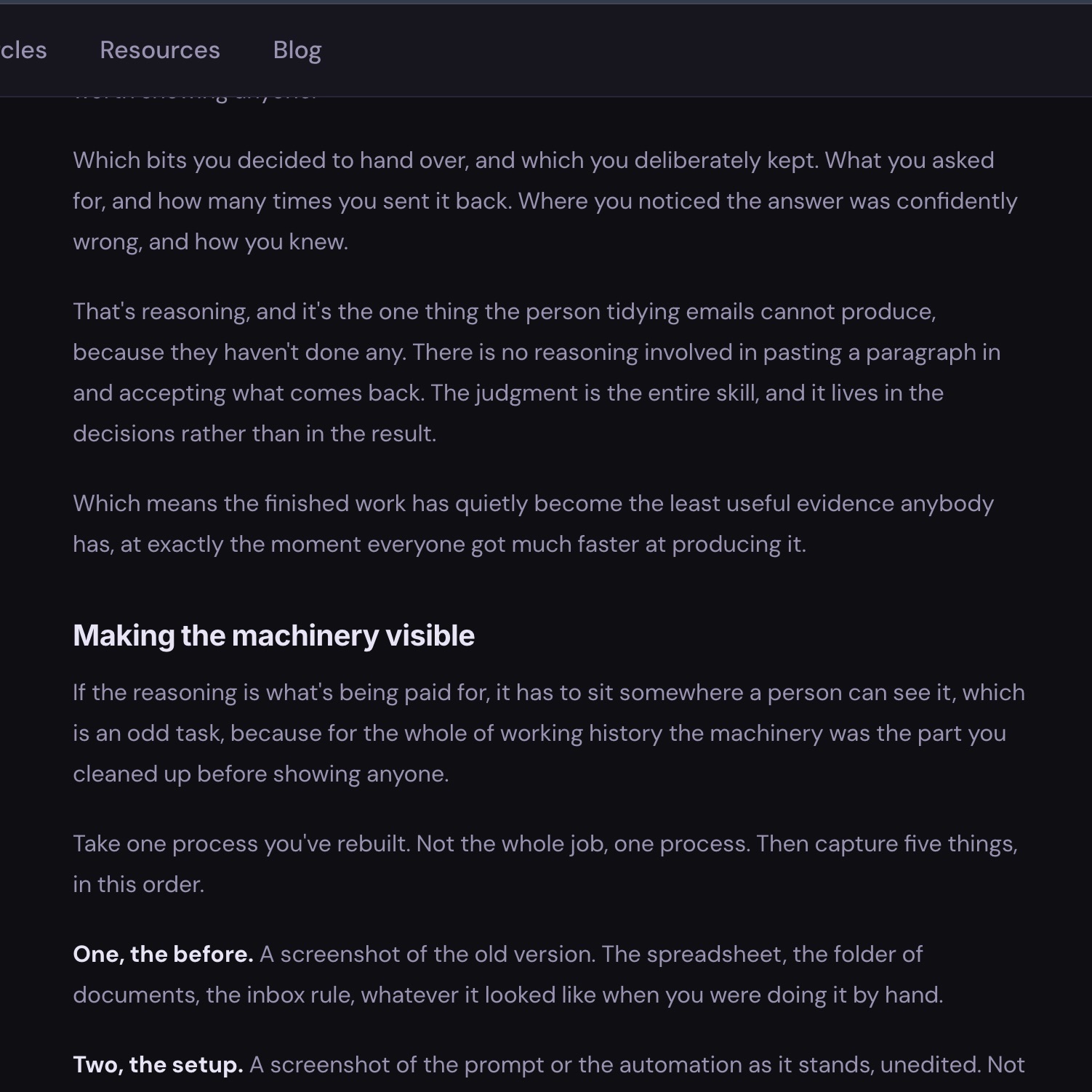
Task: Click the line starting "for, and how many times"
Action: [x=545, y=201]
